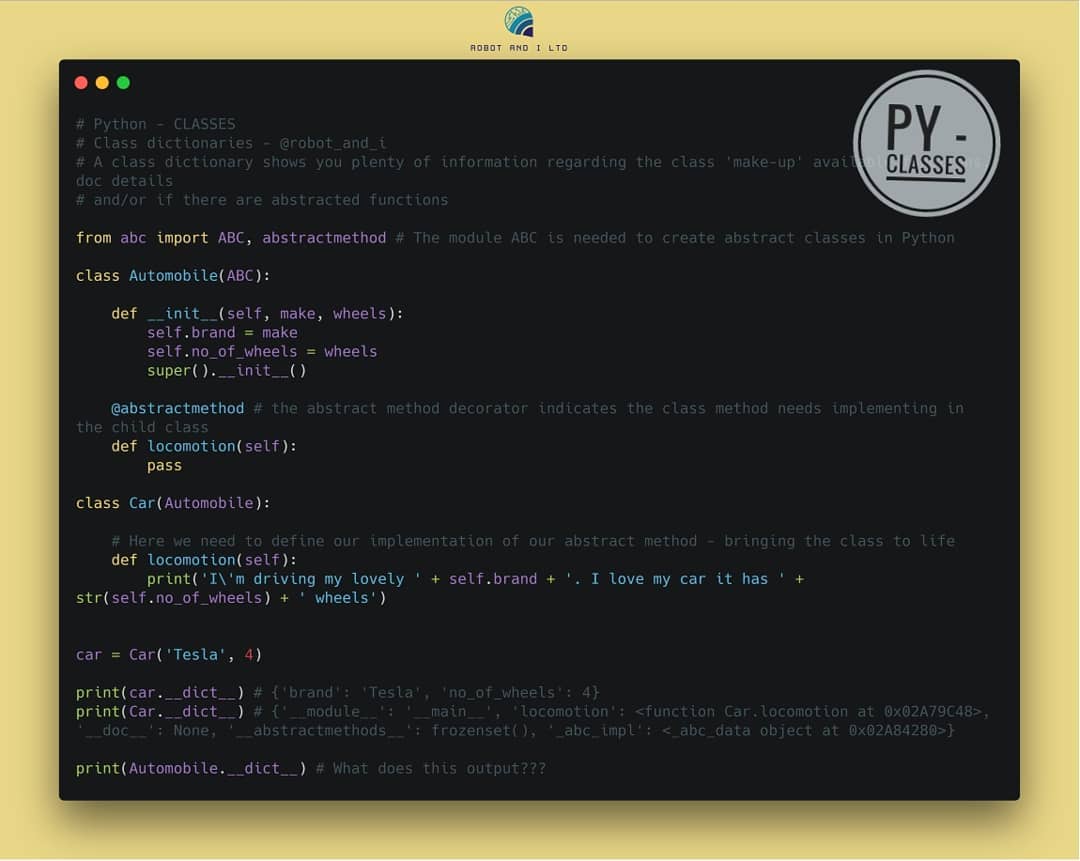Click the yellow window dot

pyautogui.click(x=102, y=83)
